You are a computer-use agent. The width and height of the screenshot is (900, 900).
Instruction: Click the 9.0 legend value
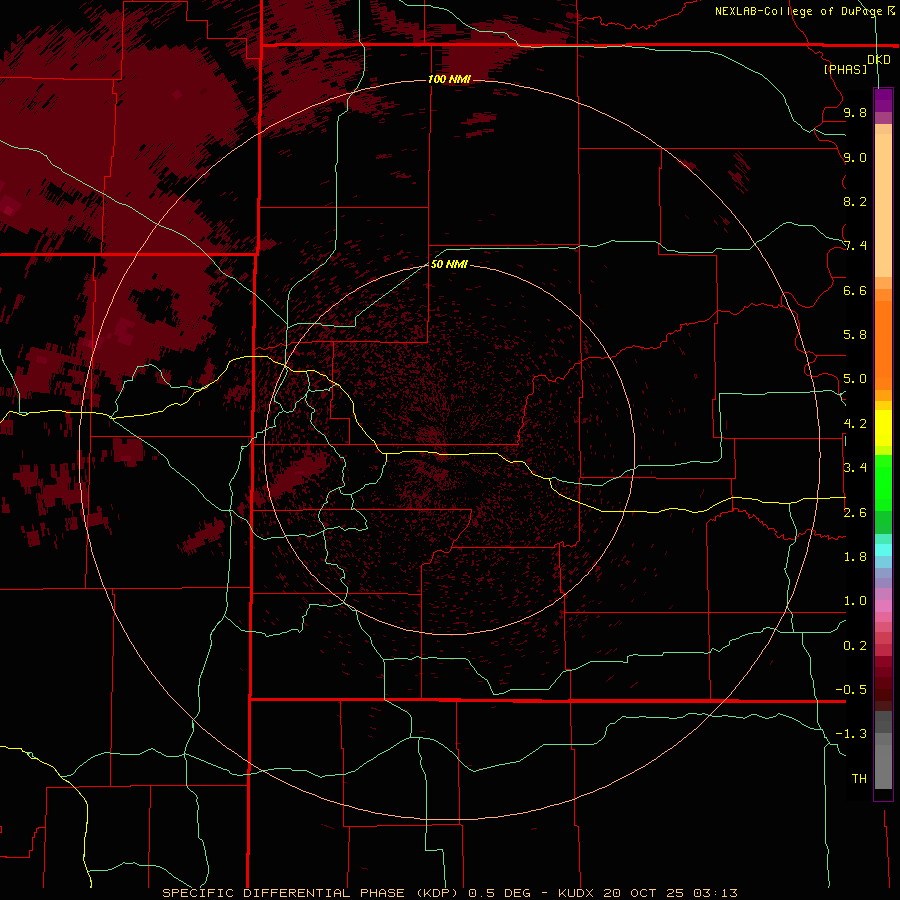tap(855, 157)
